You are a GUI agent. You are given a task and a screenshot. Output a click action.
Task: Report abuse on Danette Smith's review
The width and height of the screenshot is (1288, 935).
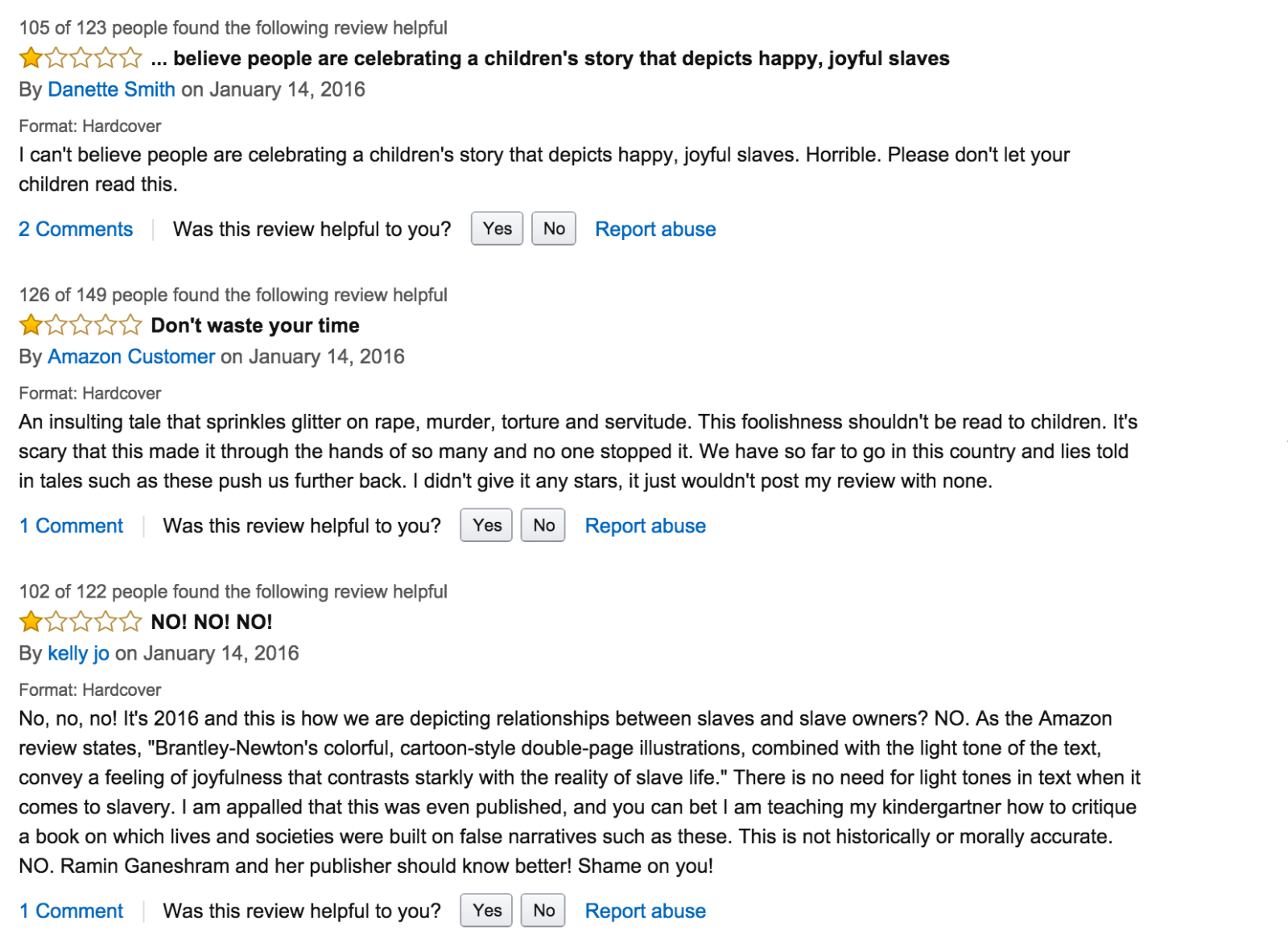pyautogui.click(x=655, y=230)
